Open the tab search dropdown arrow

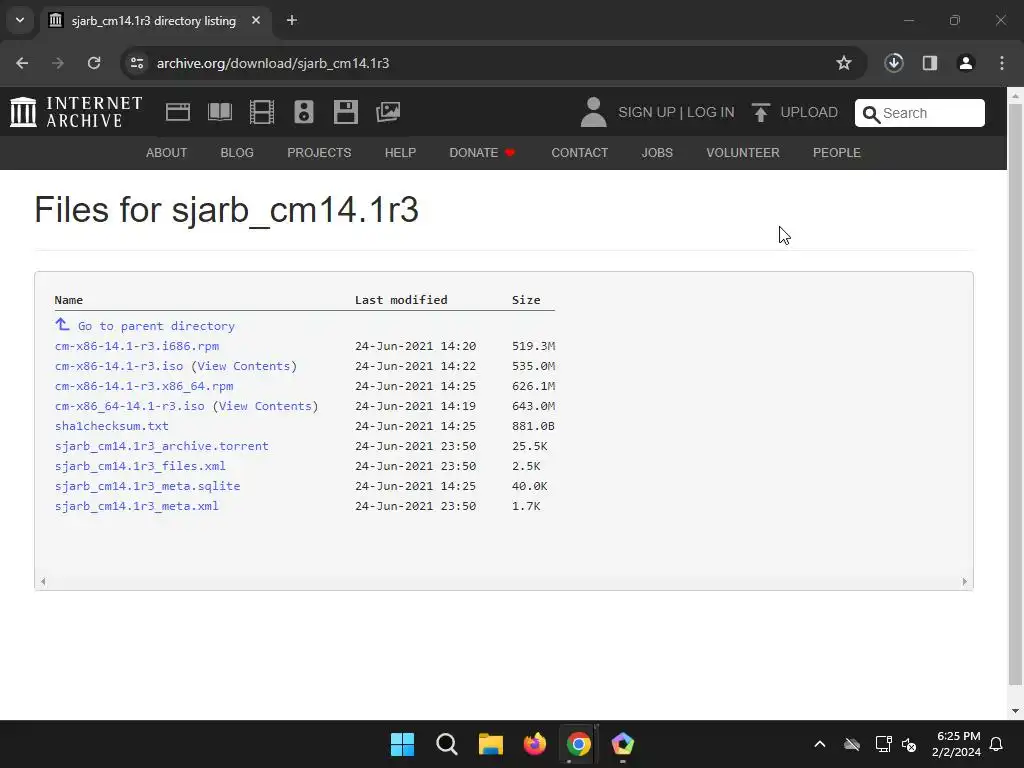pos(20,20)
